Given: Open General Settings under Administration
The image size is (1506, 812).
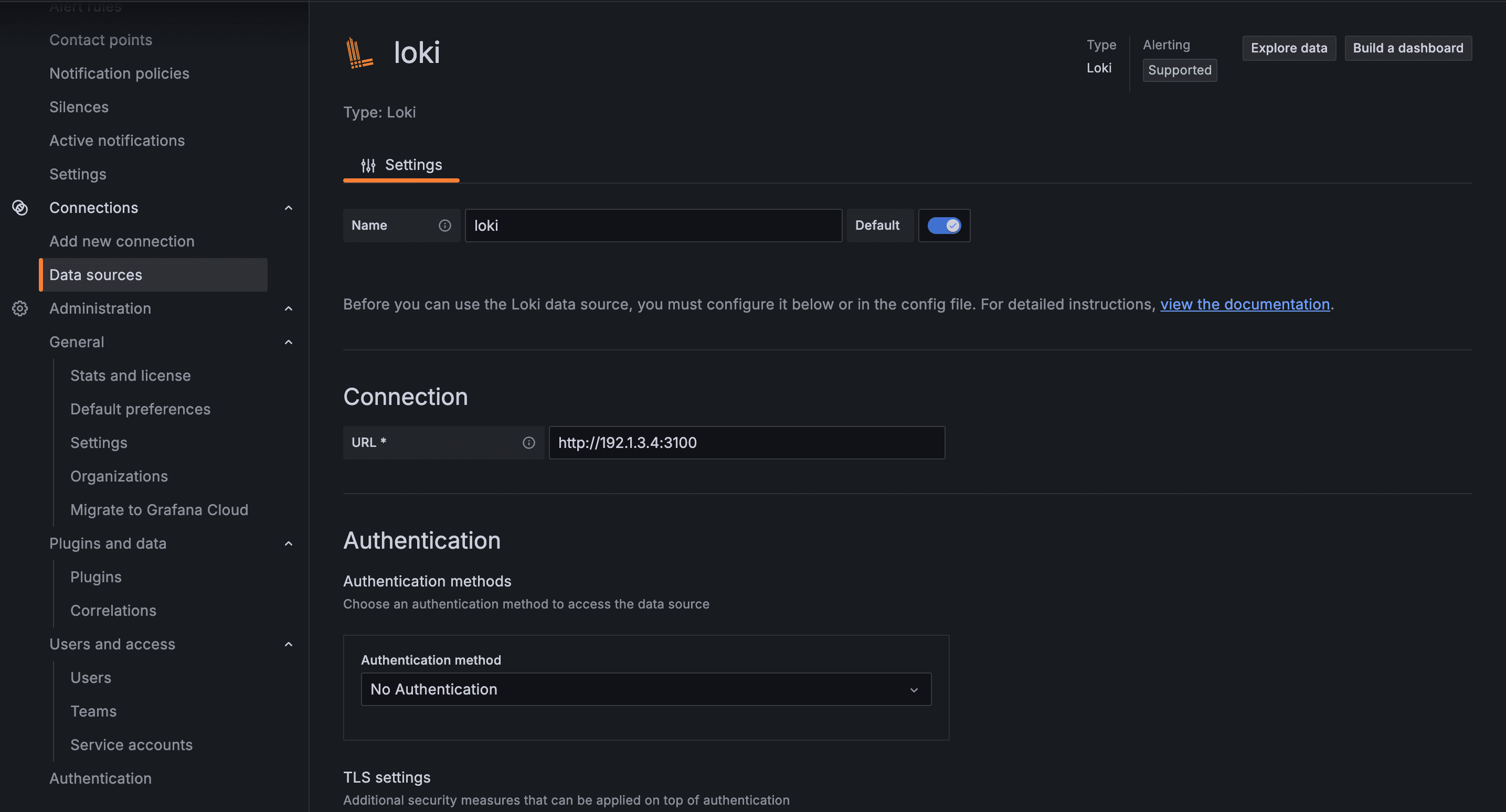Looking at the screenshot, I should (99, 443).
